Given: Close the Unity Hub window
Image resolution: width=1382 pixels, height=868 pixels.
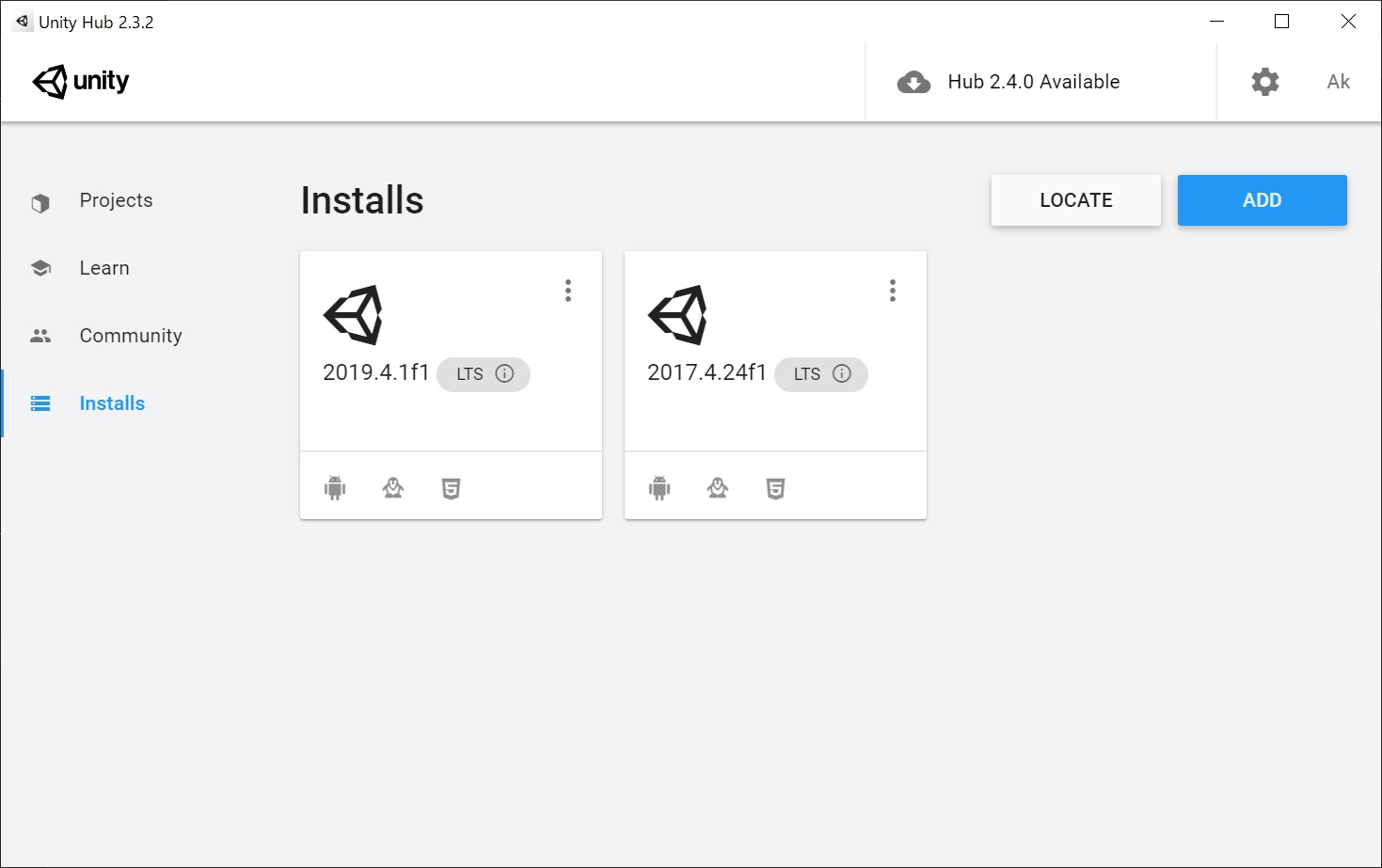Looking at the screenshot, I should [1348, 22].
